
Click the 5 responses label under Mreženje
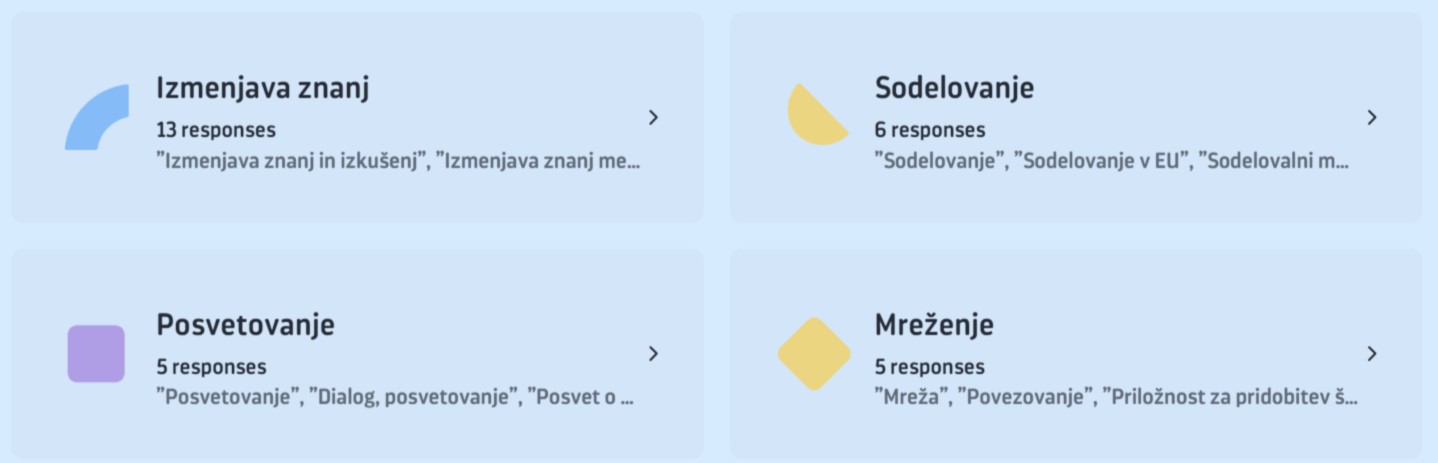point(930,367)
